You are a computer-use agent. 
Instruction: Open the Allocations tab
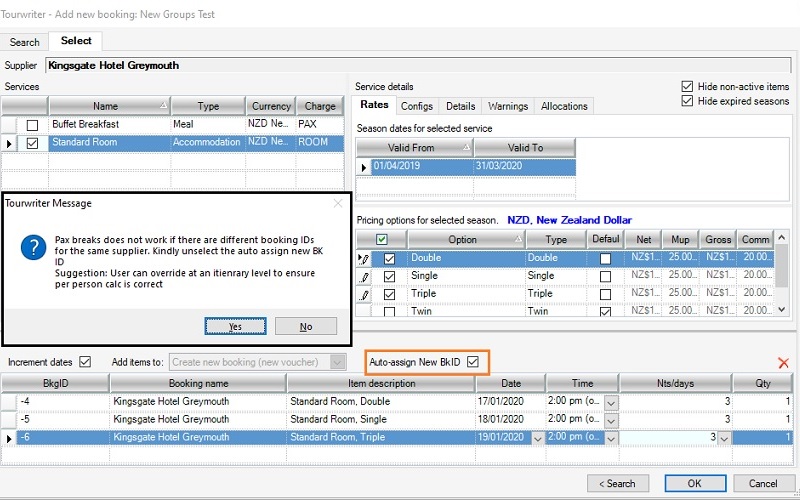tap(564, 106)
